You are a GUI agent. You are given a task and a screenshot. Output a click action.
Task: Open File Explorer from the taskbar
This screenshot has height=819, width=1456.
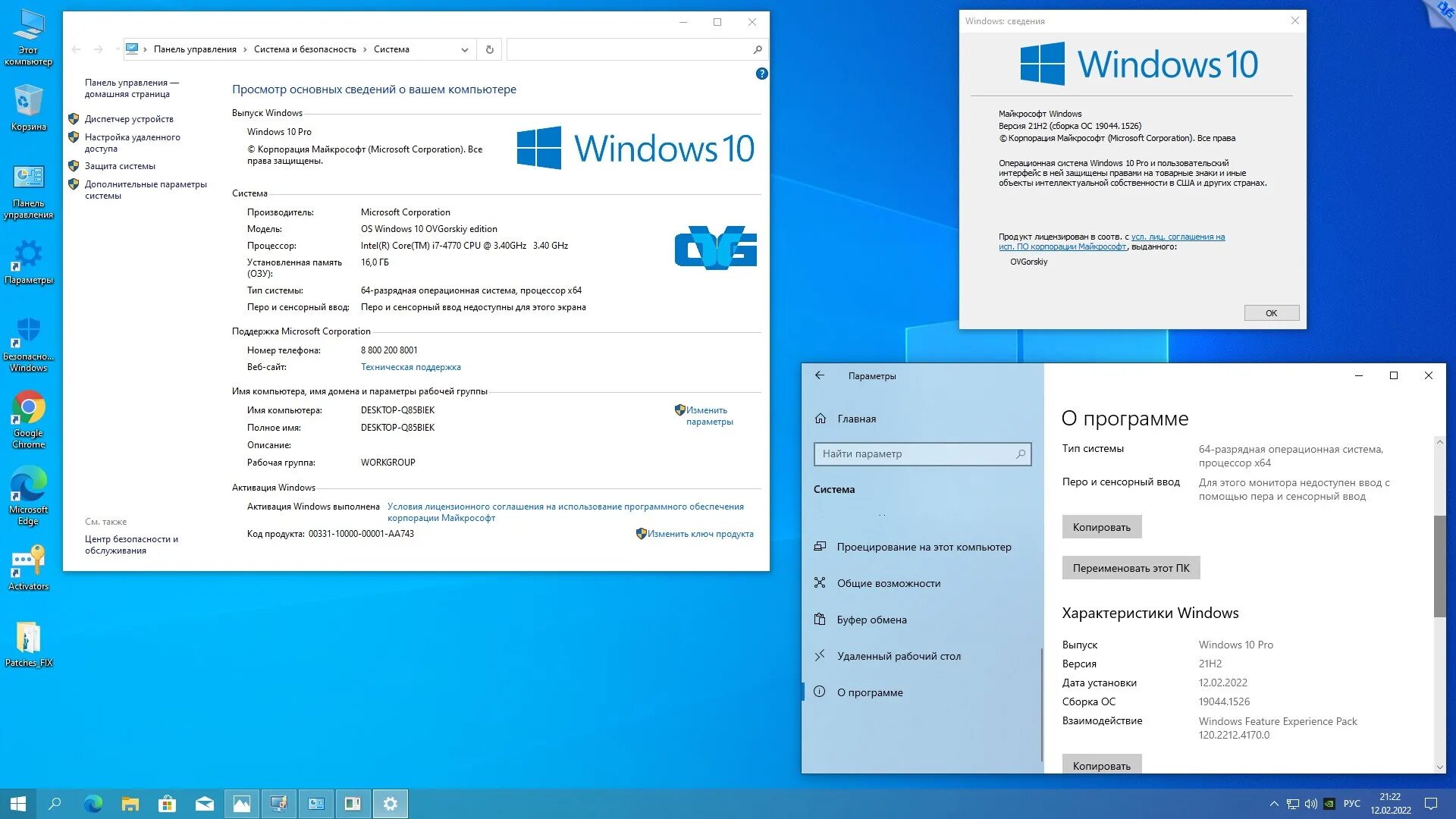coord(130,804)
